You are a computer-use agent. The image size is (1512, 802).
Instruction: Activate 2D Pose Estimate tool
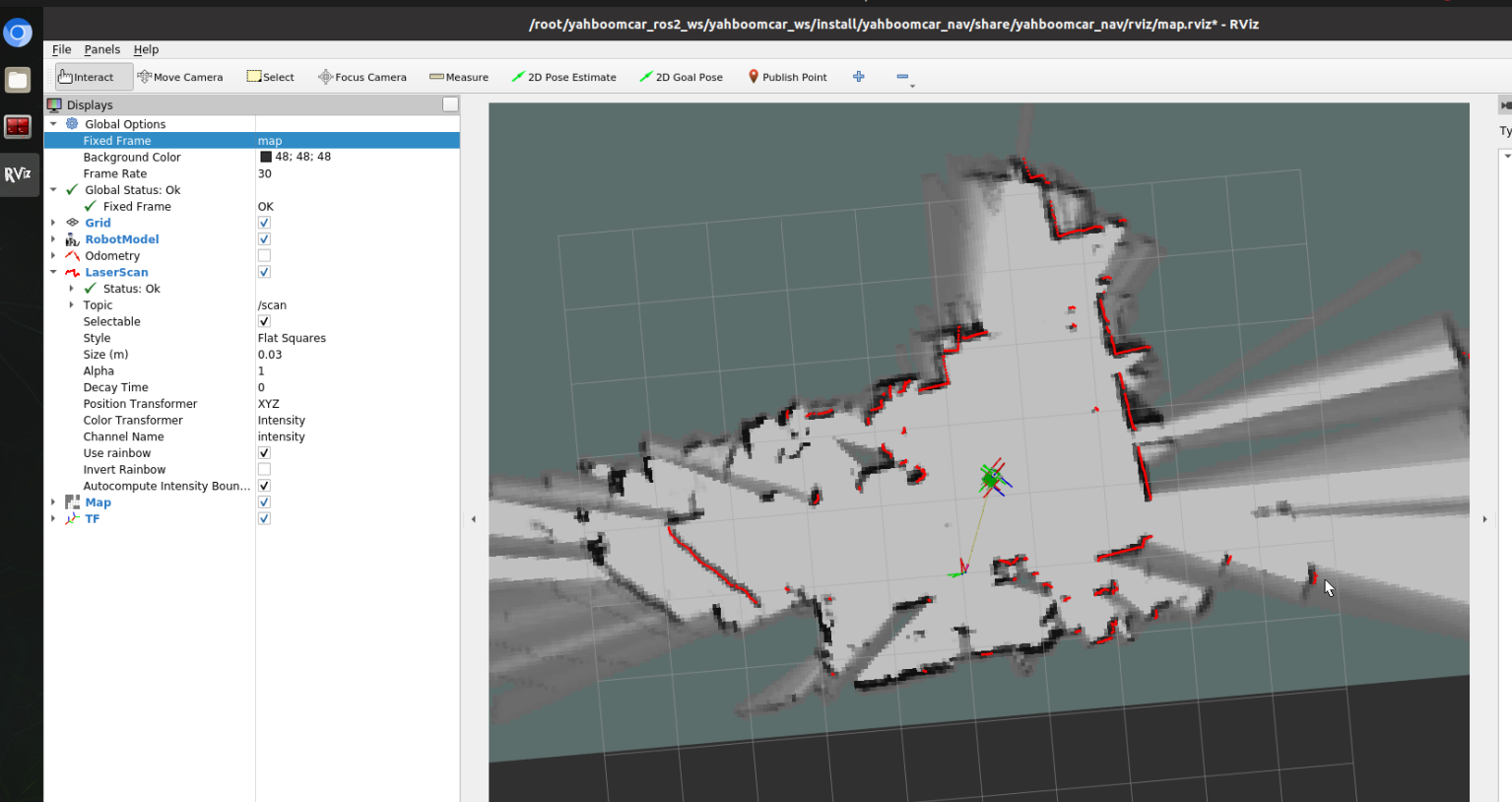coord(563,77)
